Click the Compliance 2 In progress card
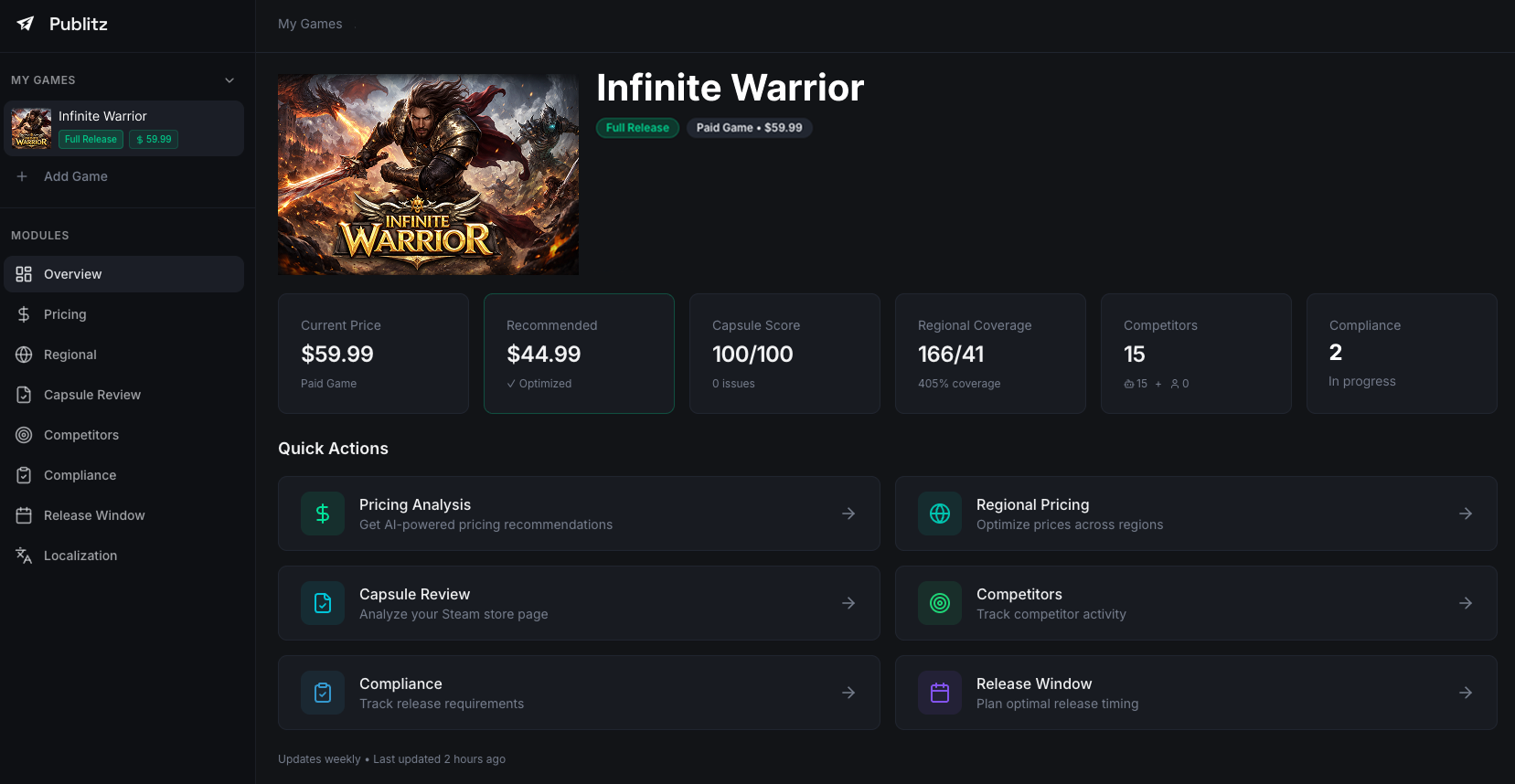The width and height of the screenshot is (1515, 784). [1402, 354]
